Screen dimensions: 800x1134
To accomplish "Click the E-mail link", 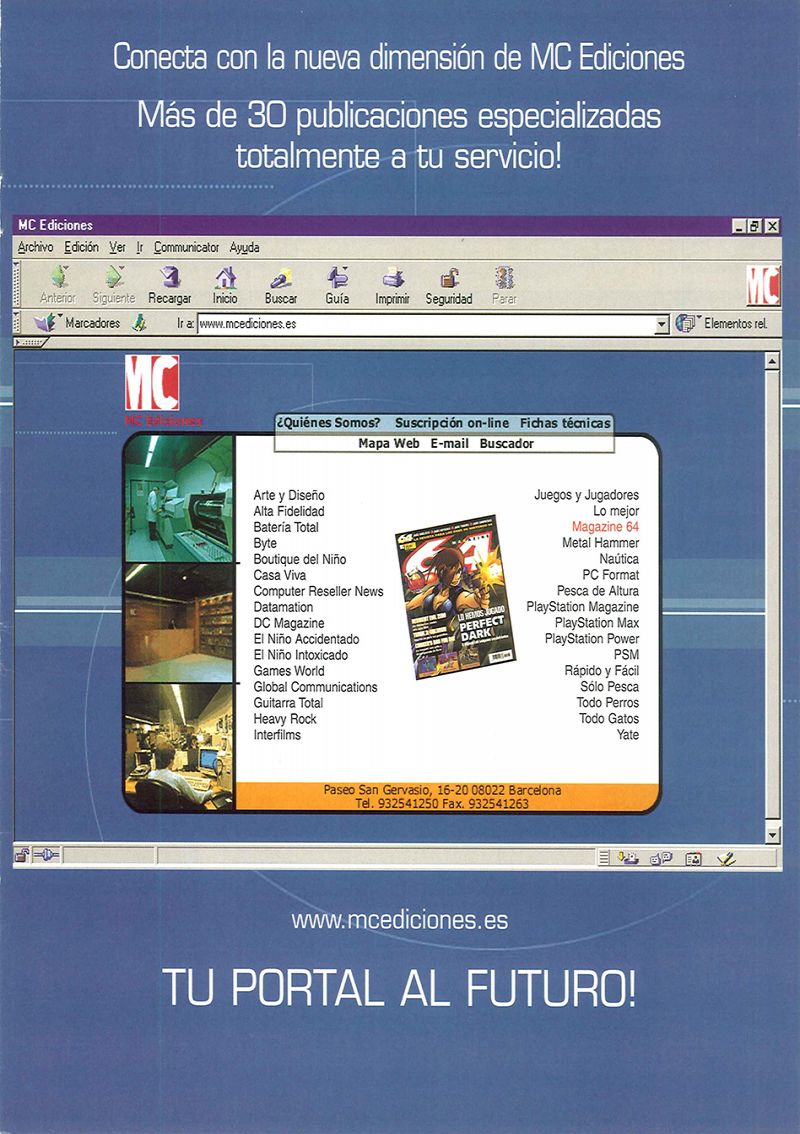I will (449, 443).
